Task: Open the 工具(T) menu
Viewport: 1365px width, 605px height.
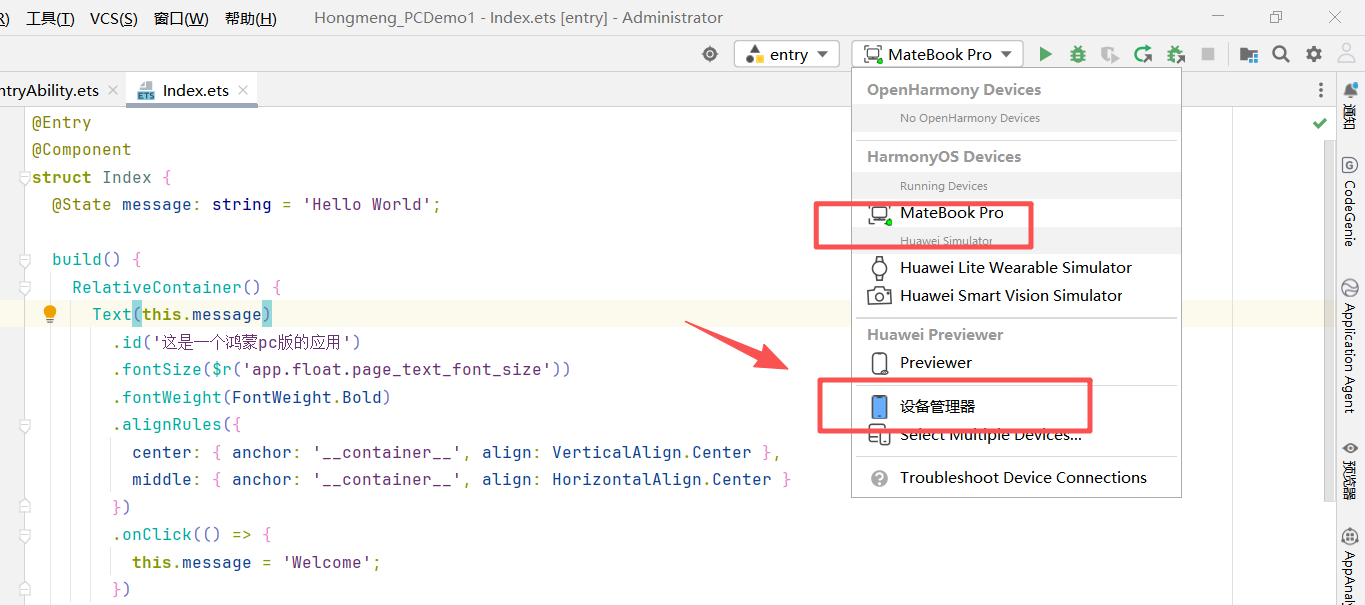Action: (x=50, y=18)
